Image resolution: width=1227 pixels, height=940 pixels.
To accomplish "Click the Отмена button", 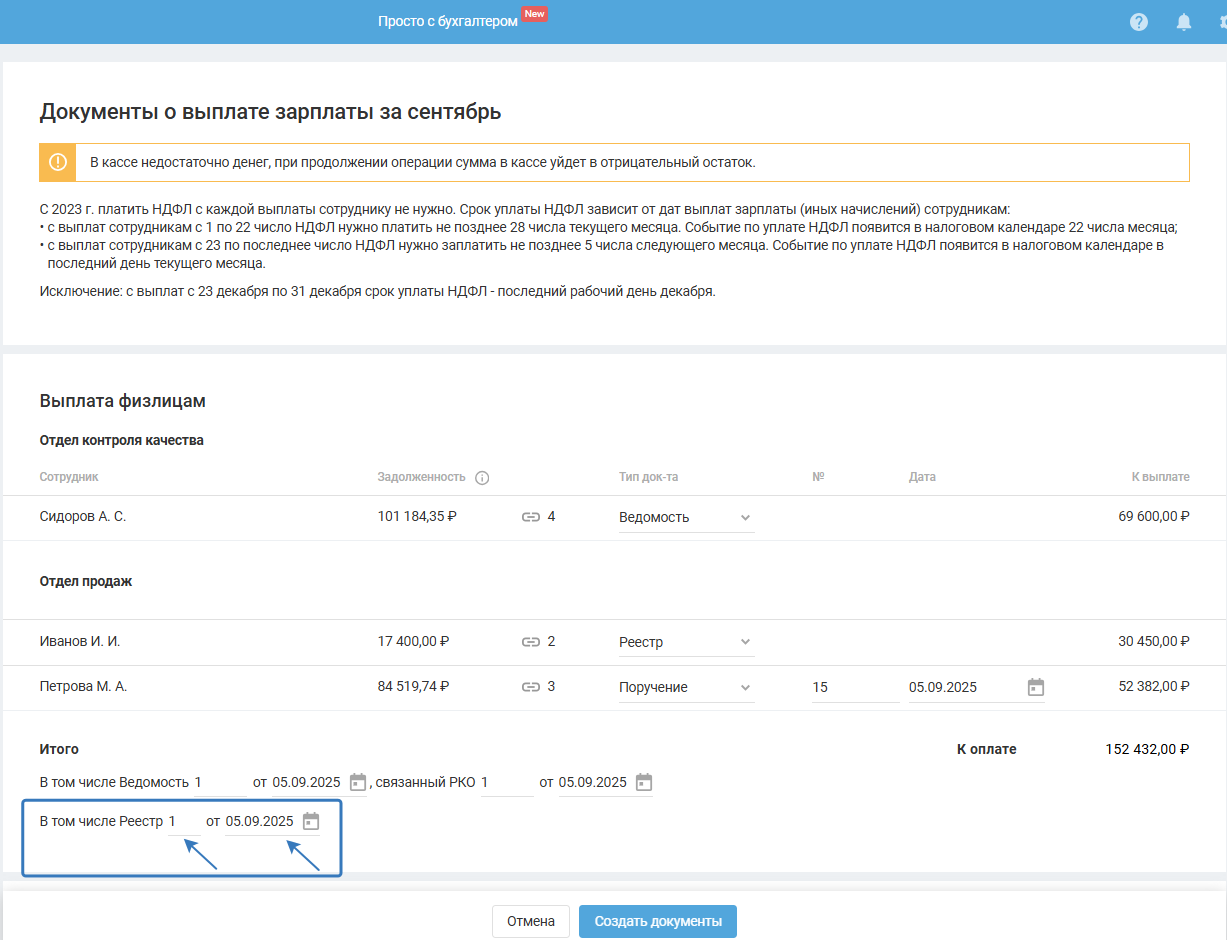I will 531,922.
